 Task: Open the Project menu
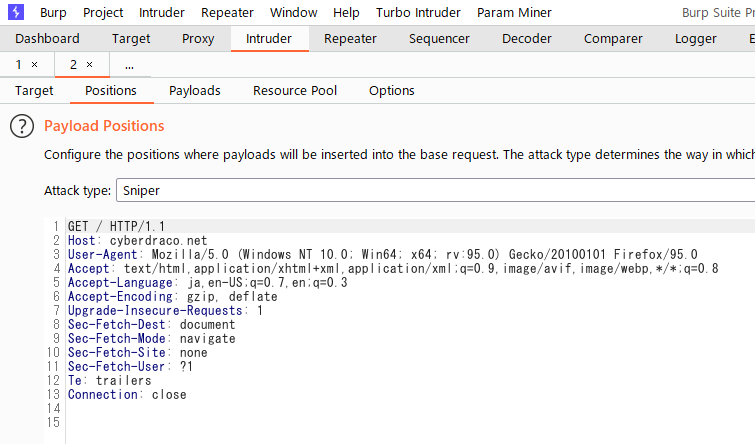click(103, 13)
